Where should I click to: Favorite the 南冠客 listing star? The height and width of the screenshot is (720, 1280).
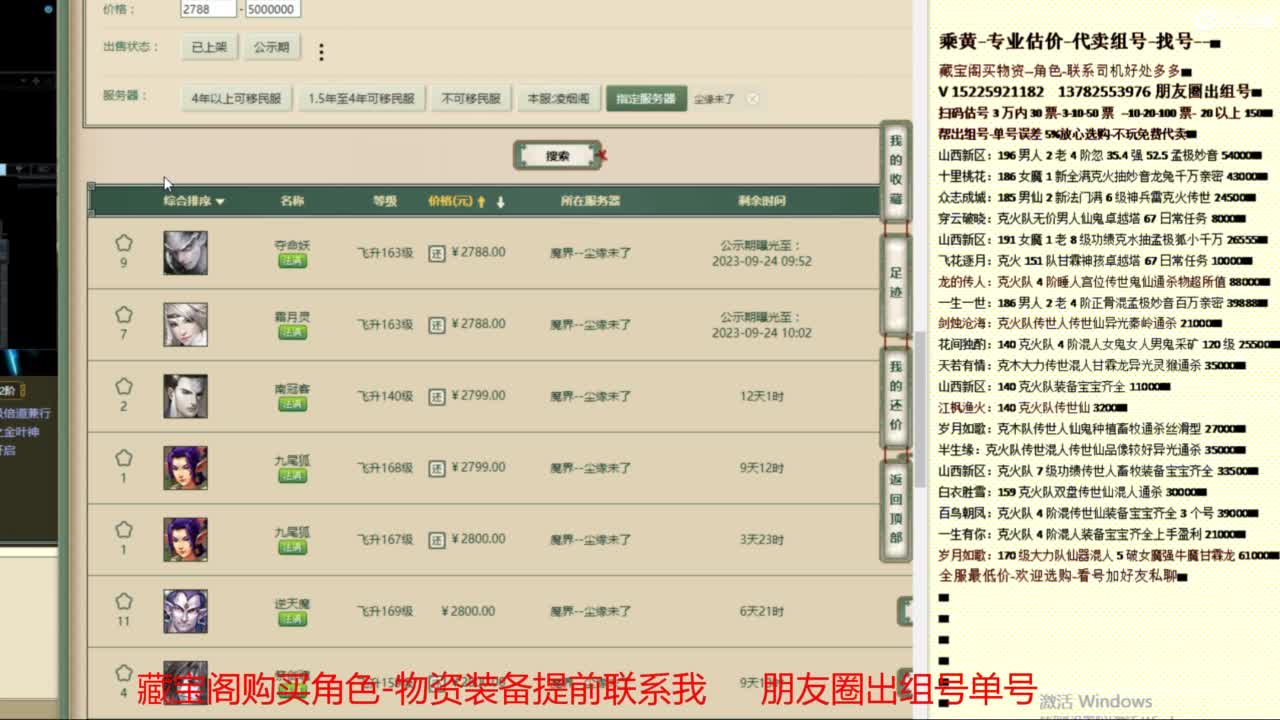123,386
